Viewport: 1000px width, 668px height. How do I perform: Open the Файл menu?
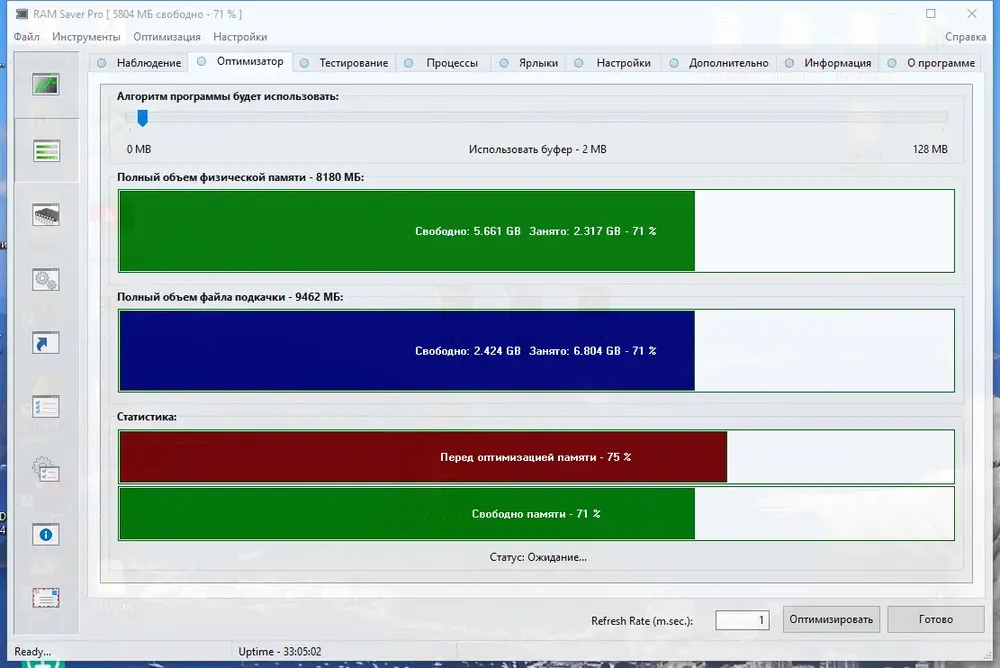pyautogui.click(x=27, y=37)
